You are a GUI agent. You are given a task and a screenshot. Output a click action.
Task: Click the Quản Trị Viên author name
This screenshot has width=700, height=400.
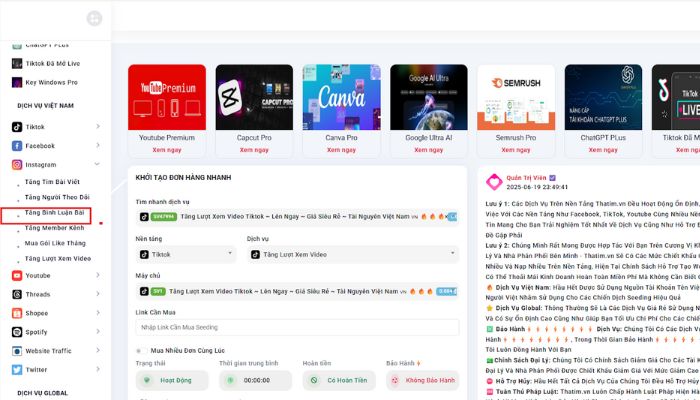click(x=526, y=178)
